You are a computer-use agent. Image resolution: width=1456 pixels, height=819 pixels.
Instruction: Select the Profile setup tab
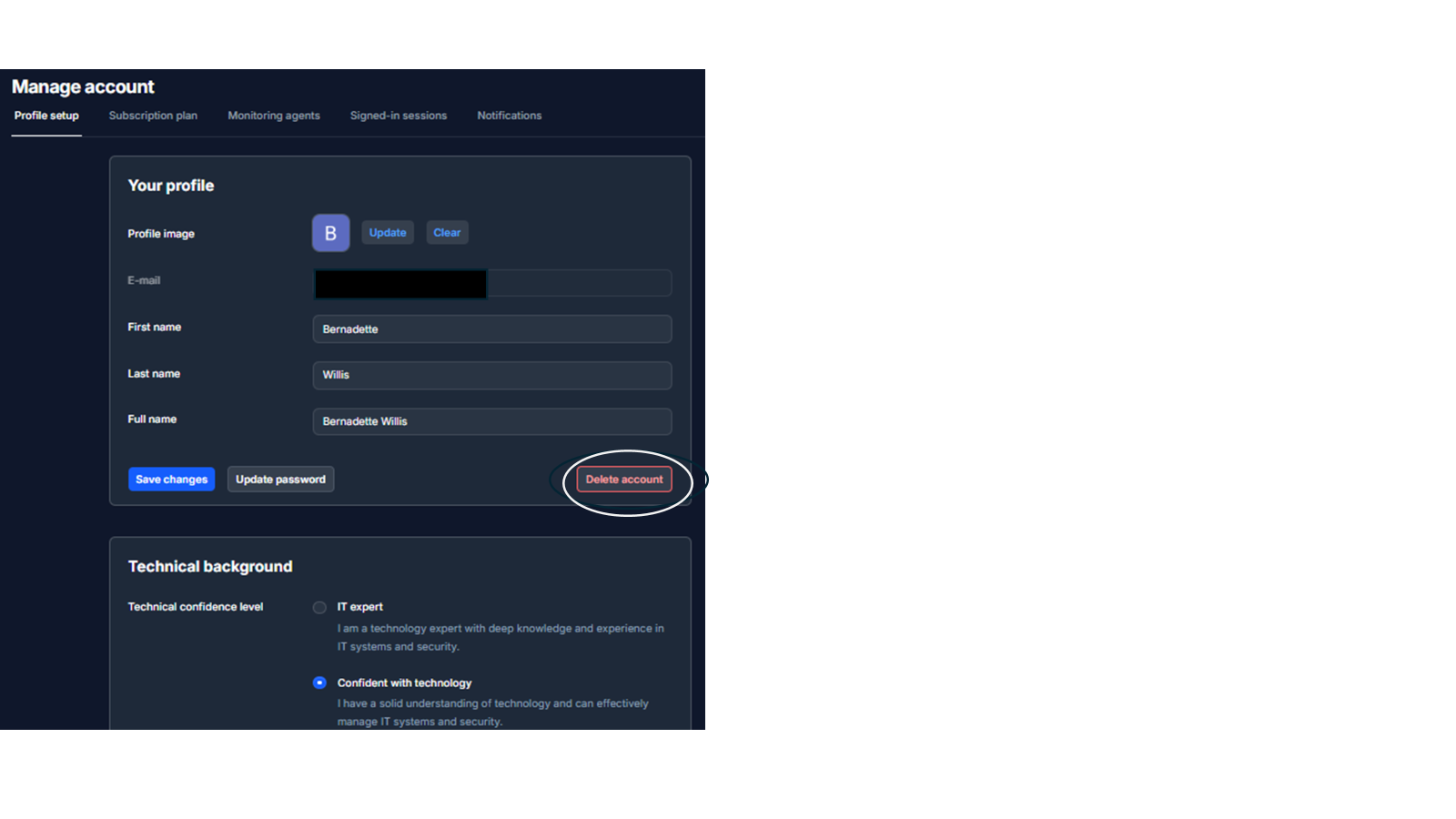pyautogui.click(x=46, y=116)
